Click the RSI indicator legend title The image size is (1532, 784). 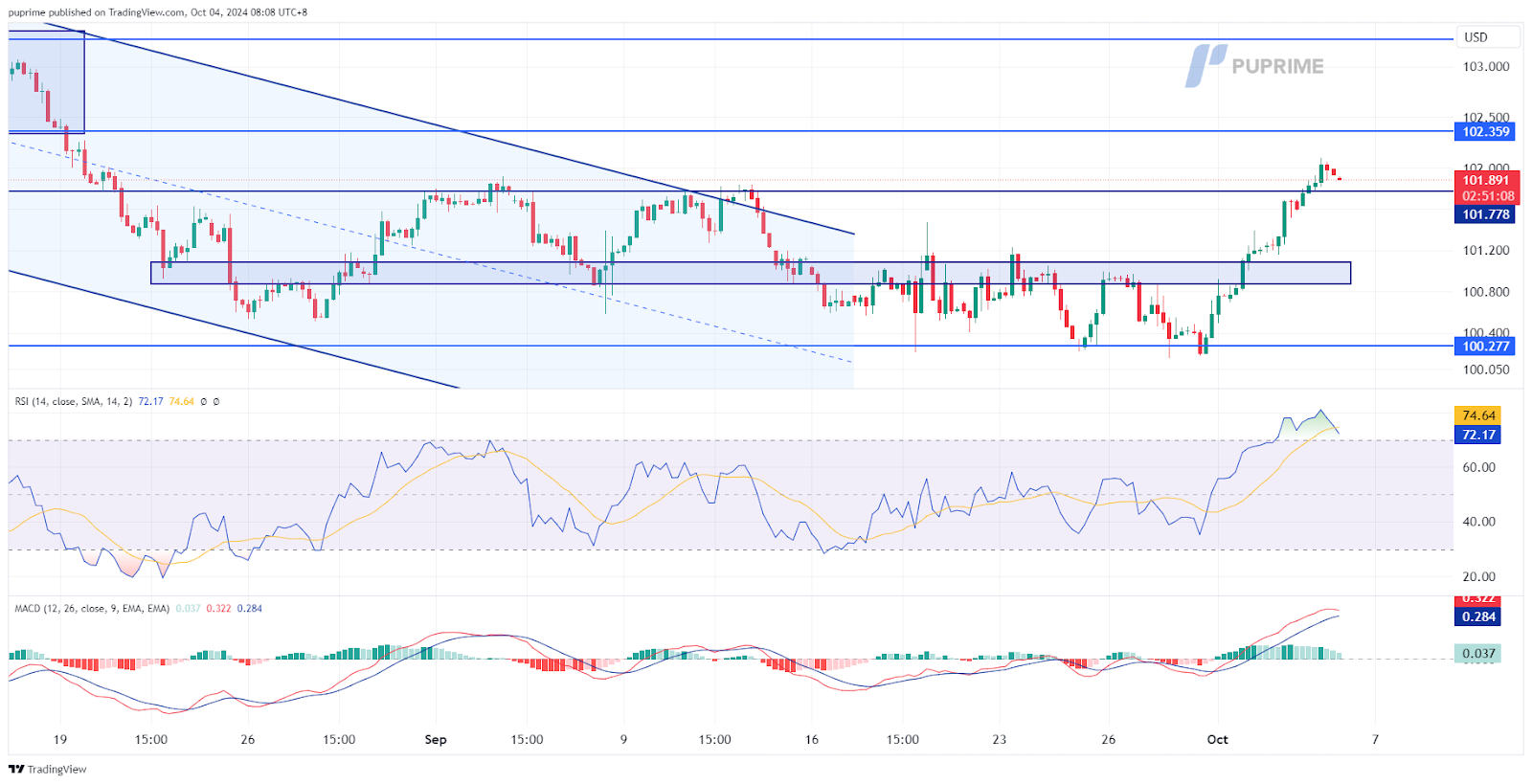tap(74, 402)
